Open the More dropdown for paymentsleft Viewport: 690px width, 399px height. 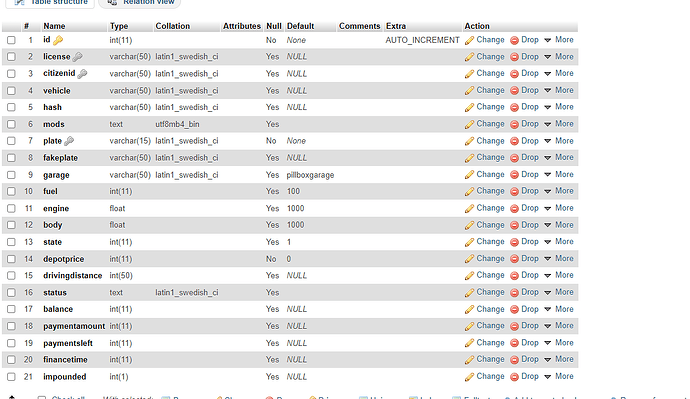(x=559, y=343)
